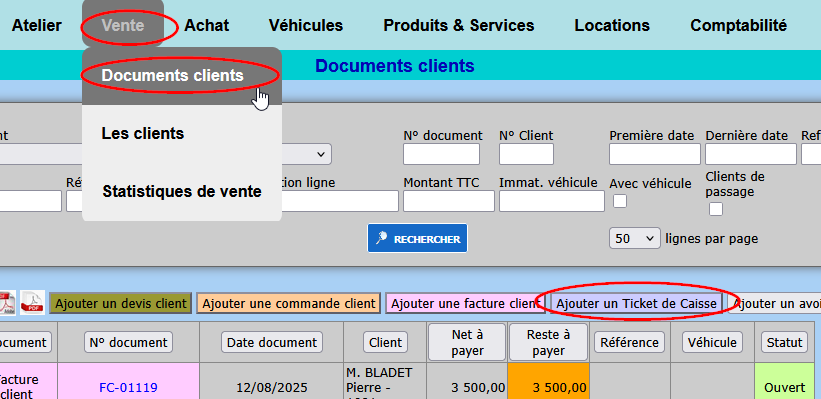Viewport: 821px width, 399px height.
Task: Click the Dernière date field
Action: [x=751, y=154]
